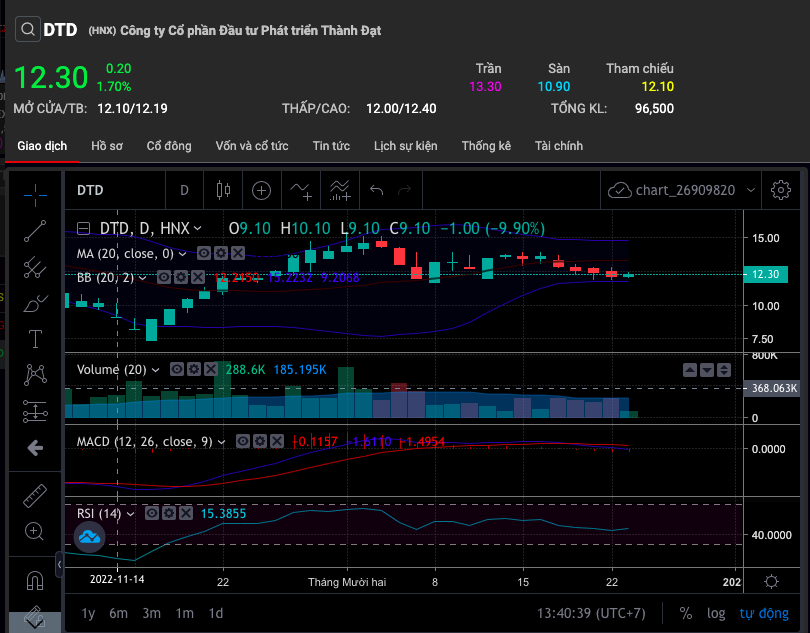Open the Tài chính tab
The height and width of the screenshot is (633, 810).
pos(559,146)
